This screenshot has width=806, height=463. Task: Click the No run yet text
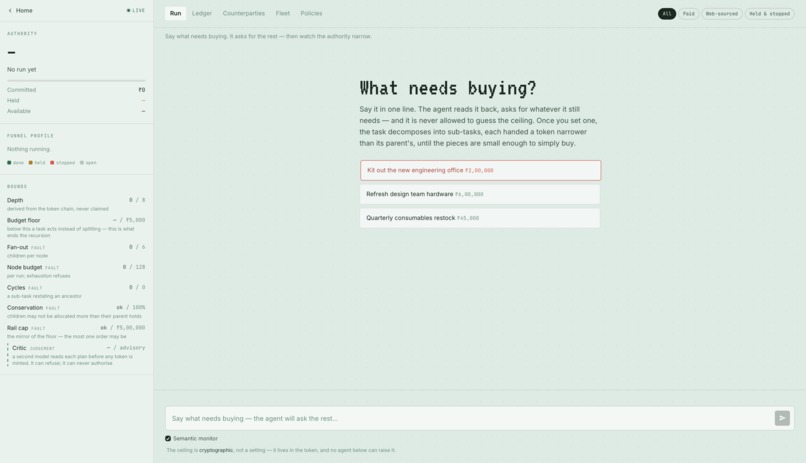pos(22,69)
